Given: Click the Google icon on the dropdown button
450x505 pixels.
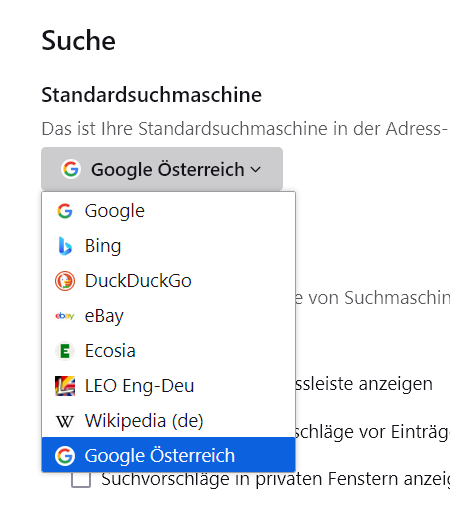Looking at the screenshot, I should pos(71,169).
